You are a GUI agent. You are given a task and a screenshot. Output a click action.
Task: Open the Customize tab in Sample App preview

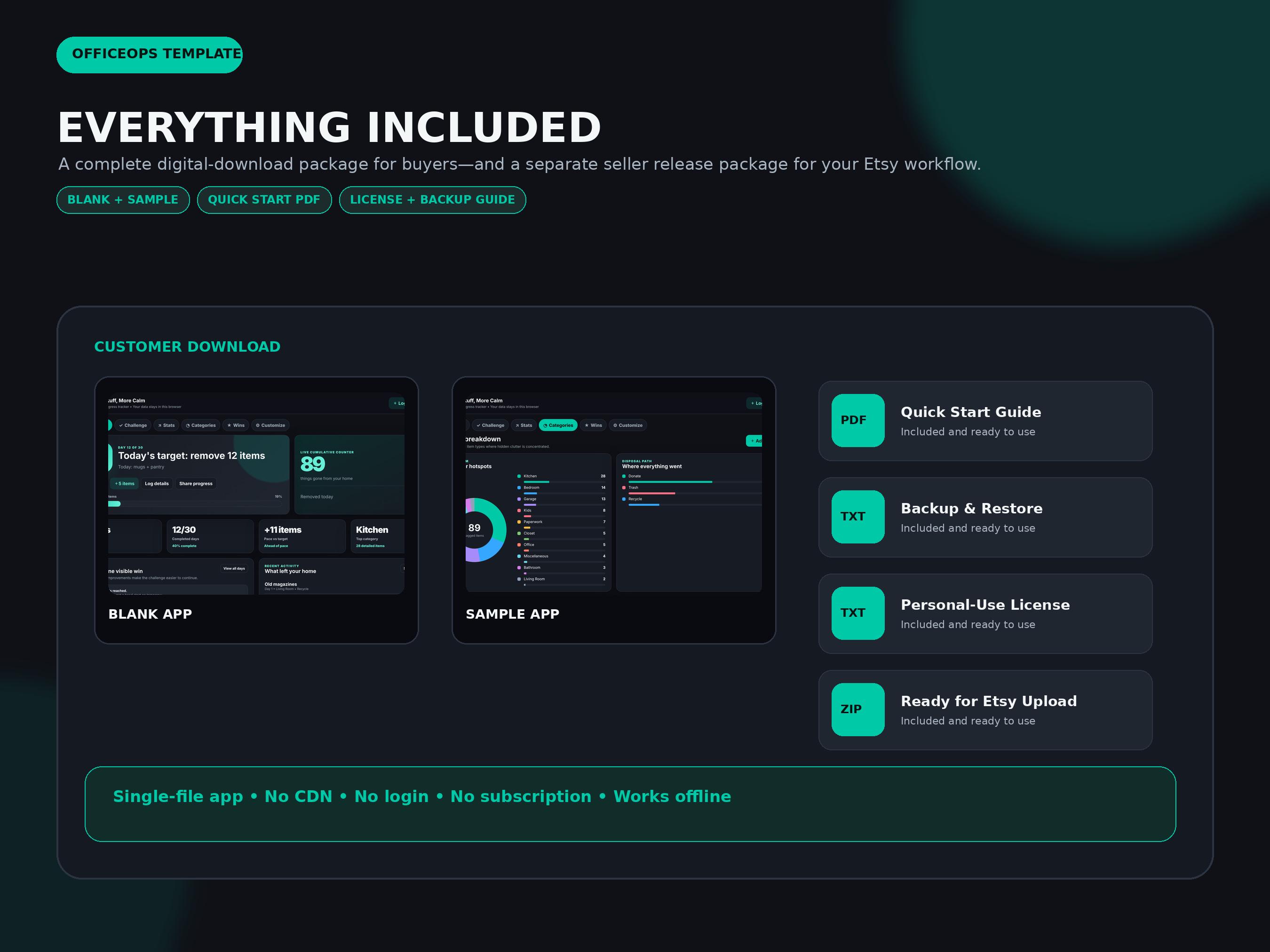627,425
